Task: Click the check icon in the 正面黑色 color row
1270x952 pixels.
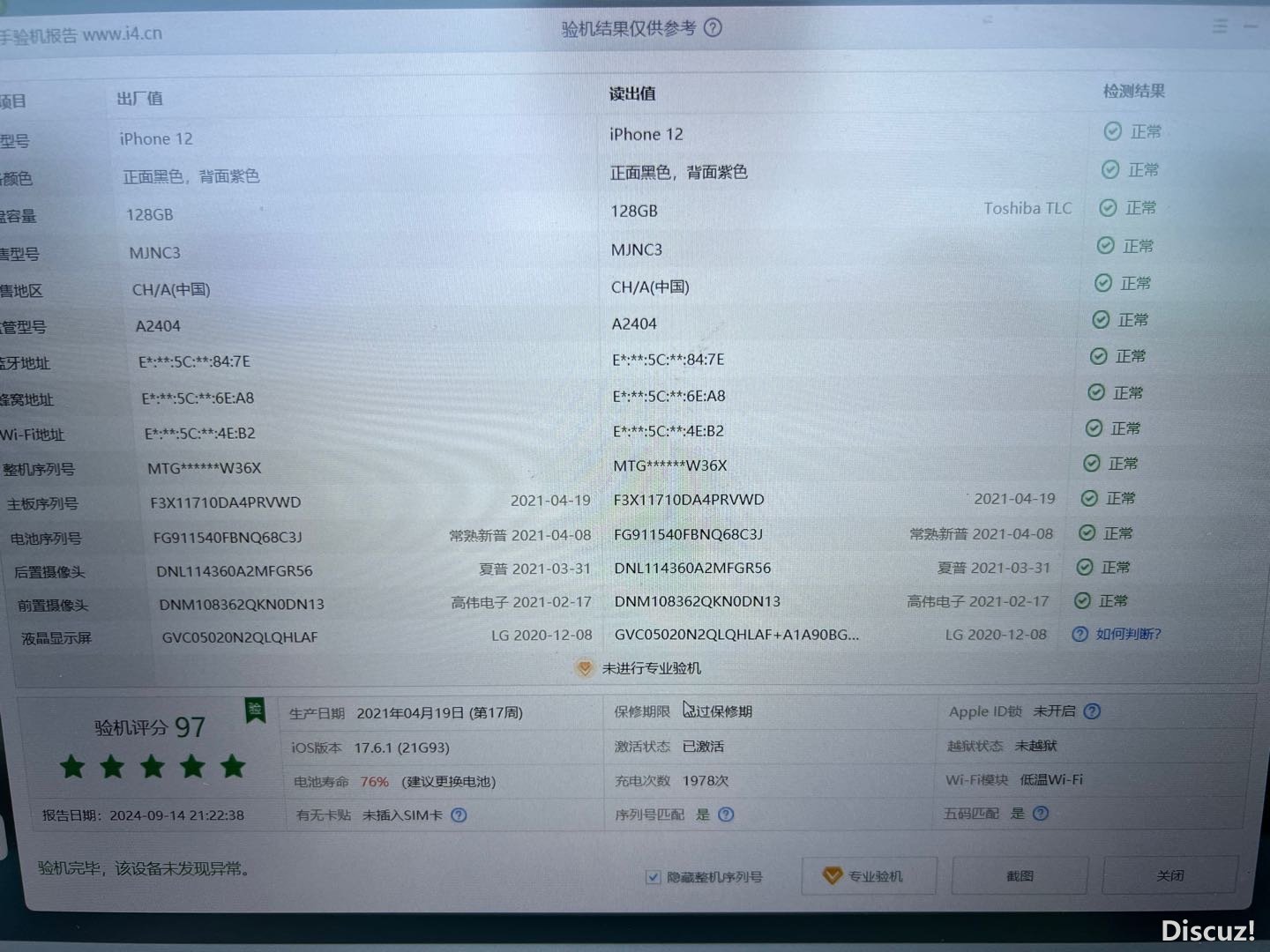Action: tap(1110, 169)
